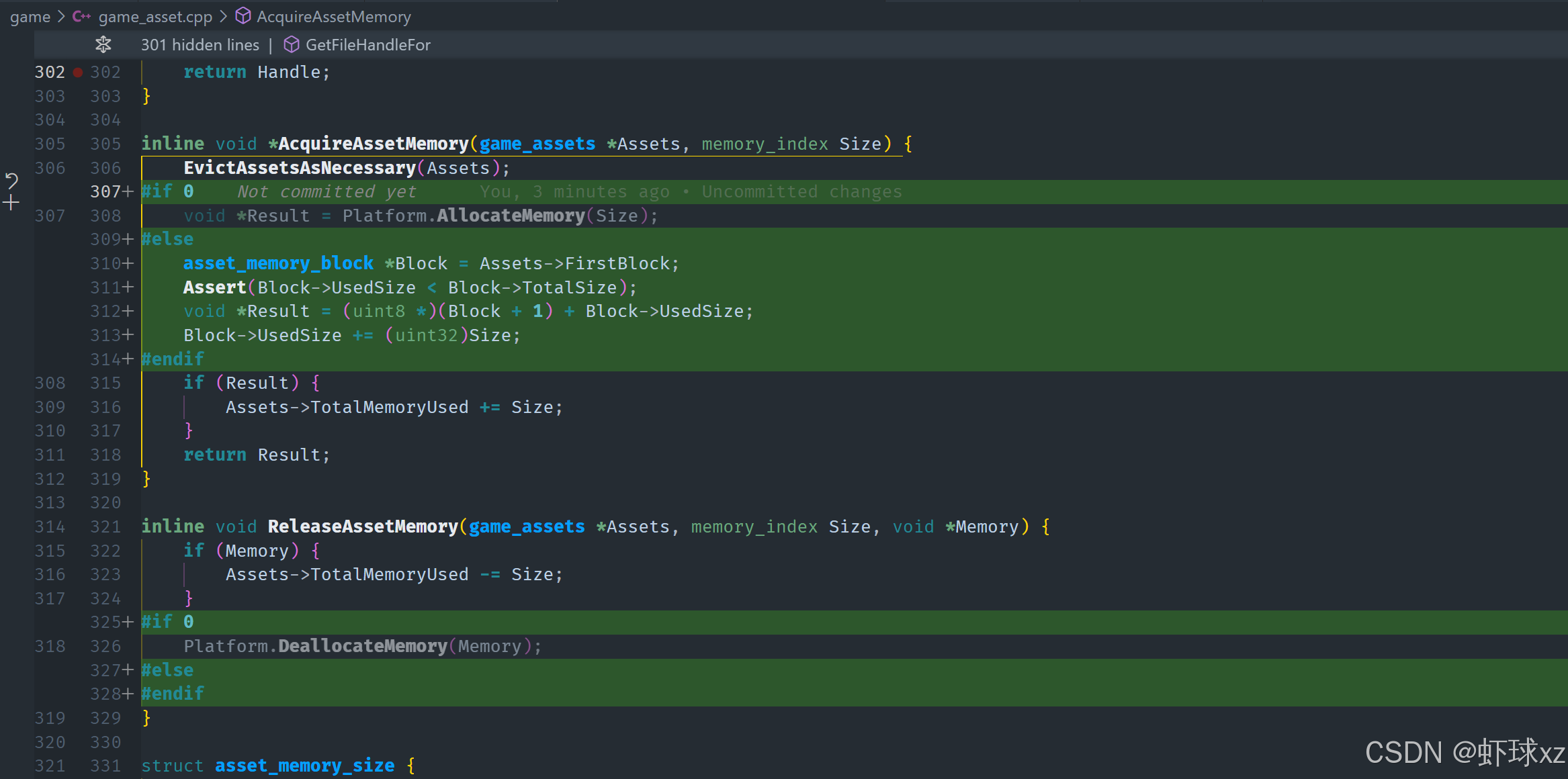Click the AcquireAssetMemory function name in code

[373, 144]
